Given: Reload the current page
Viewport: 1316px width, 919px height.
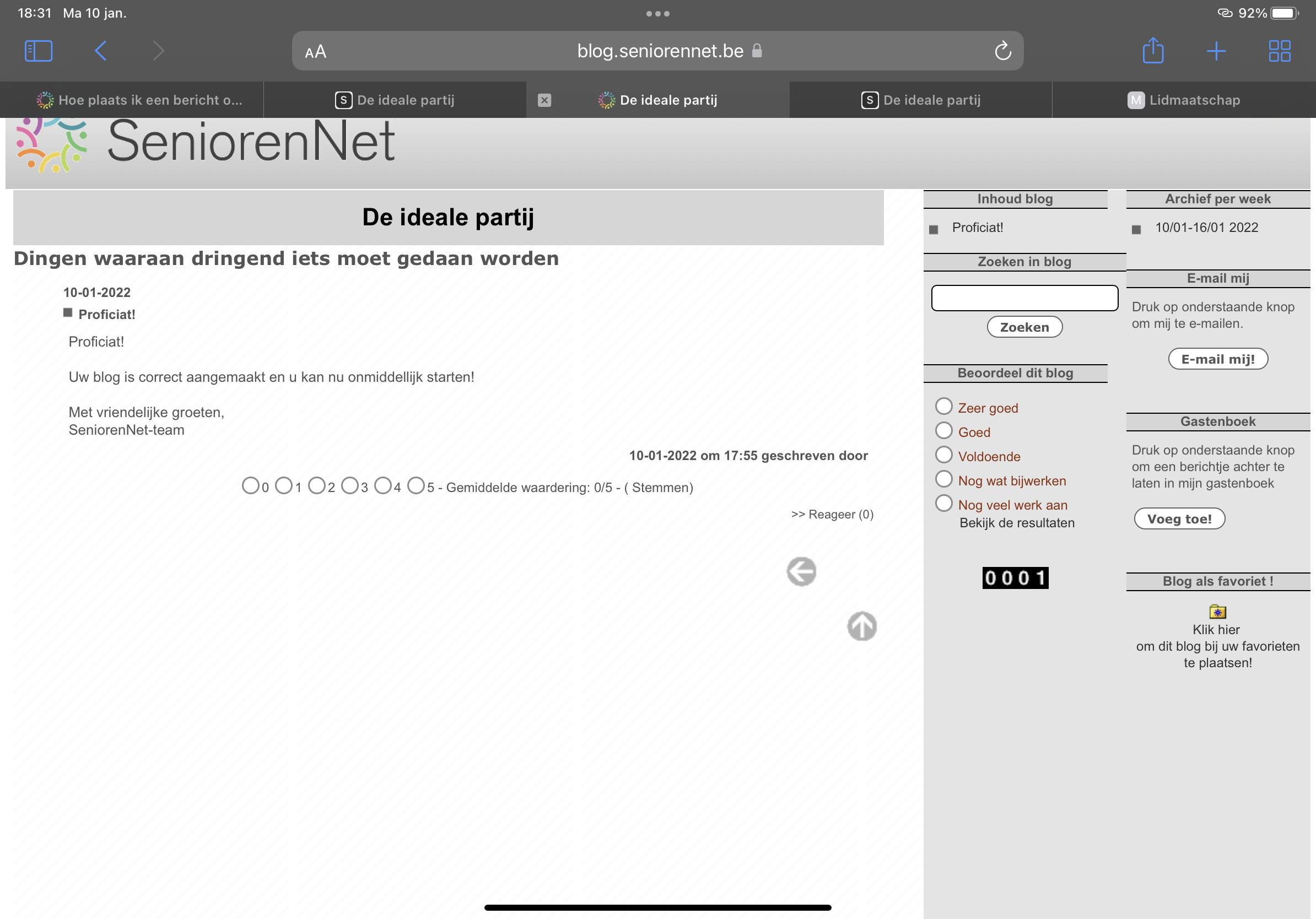Looking at the screenshot, I should 1002,51.
